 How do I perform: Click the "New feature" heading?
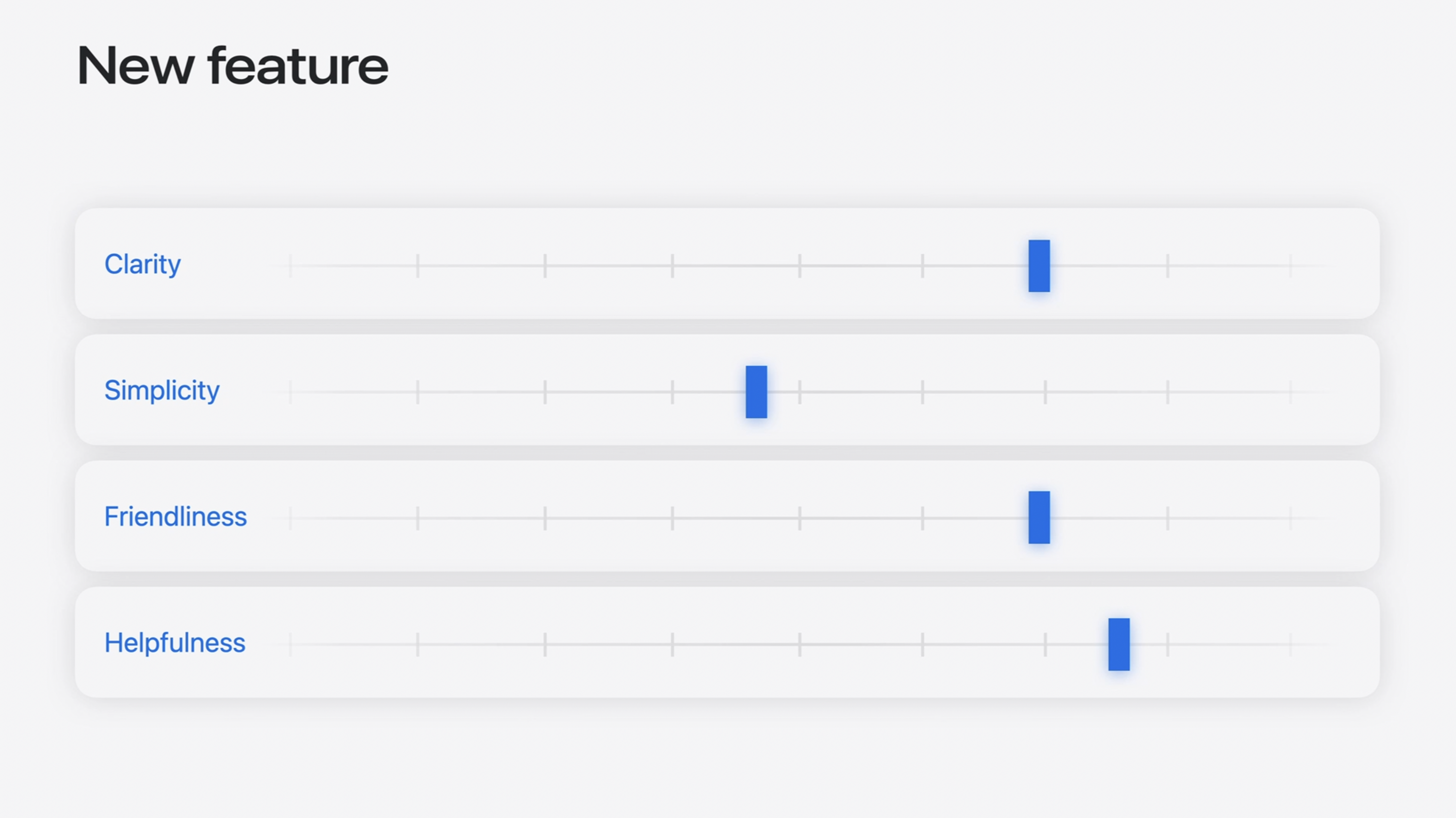coord(232,66)
